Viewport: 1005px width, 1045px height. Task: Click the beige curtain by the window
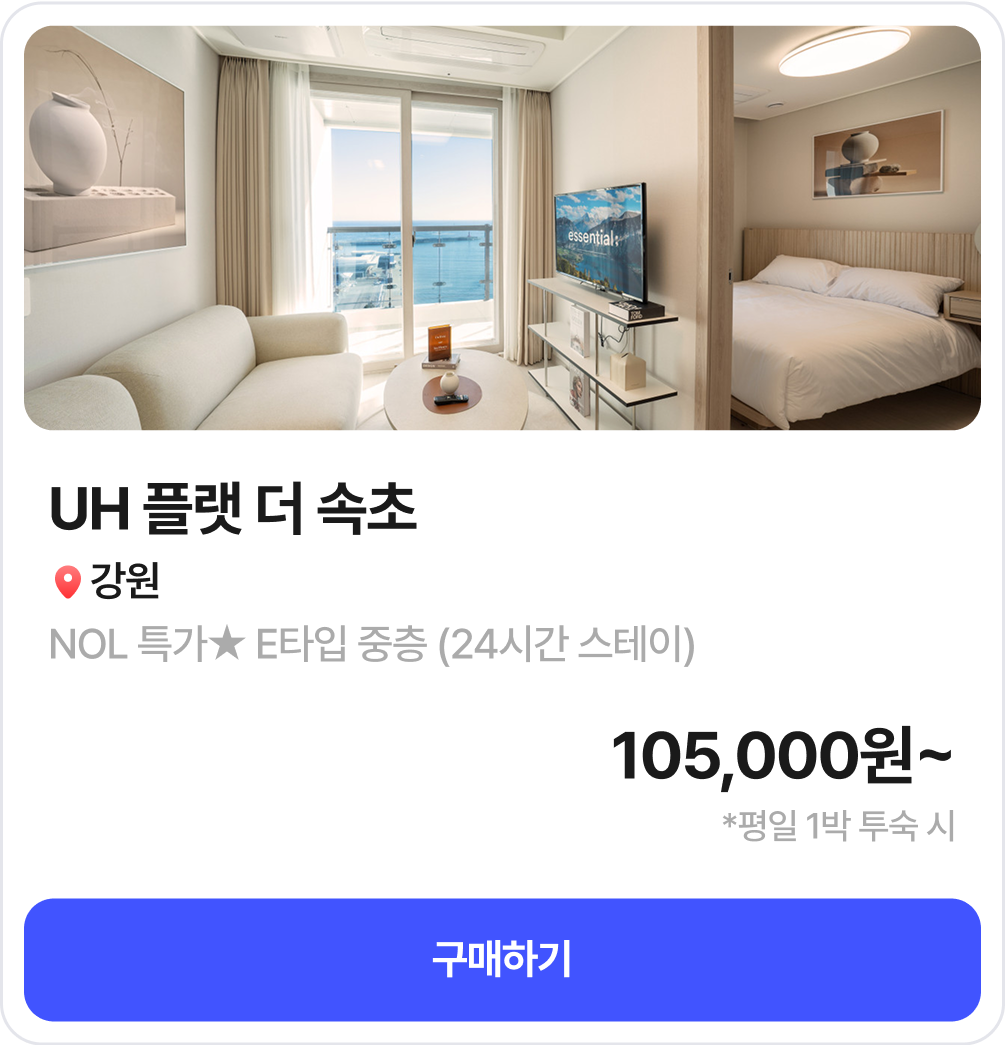point(242,187)
